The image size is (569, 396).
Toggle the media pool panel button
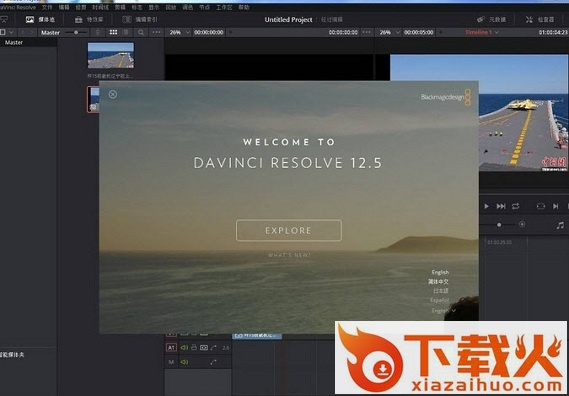pyautogui.click(x=40, y=20)
